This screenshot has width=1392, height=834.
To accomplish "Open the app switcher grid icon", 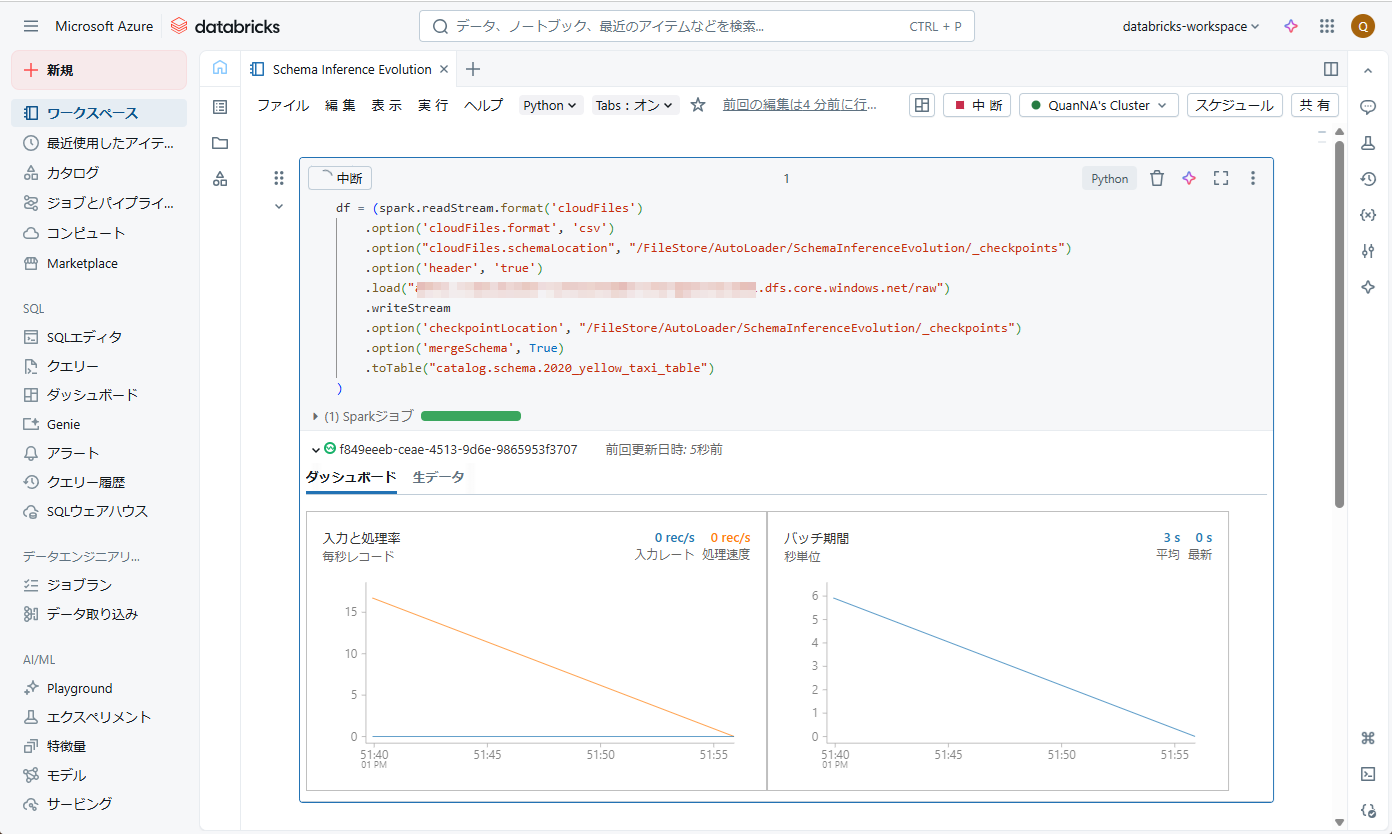I will (1327, 27).
